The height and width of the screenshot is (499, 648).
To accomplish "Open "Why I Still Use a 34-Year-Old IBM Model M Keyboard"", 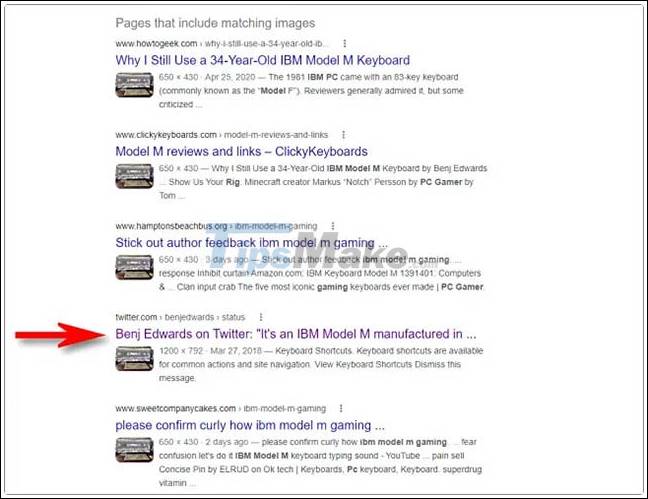I will click(x=262, y=60).
